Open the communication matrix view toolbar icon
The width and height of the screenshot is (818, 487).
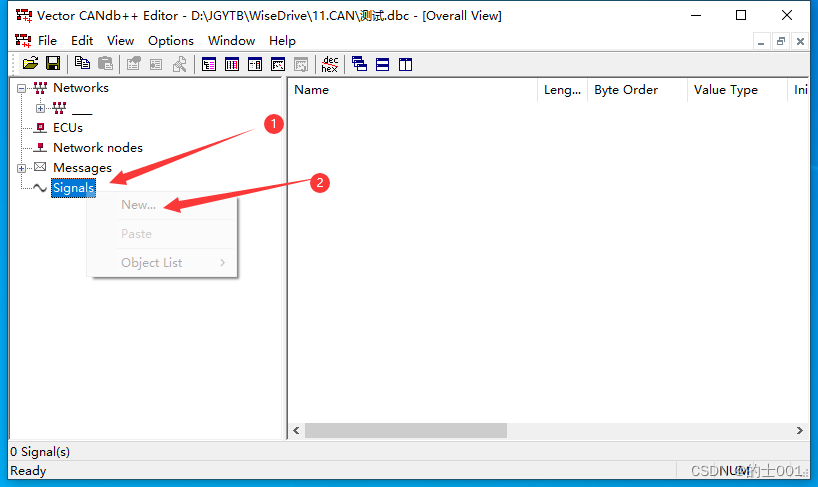(255, 64)
